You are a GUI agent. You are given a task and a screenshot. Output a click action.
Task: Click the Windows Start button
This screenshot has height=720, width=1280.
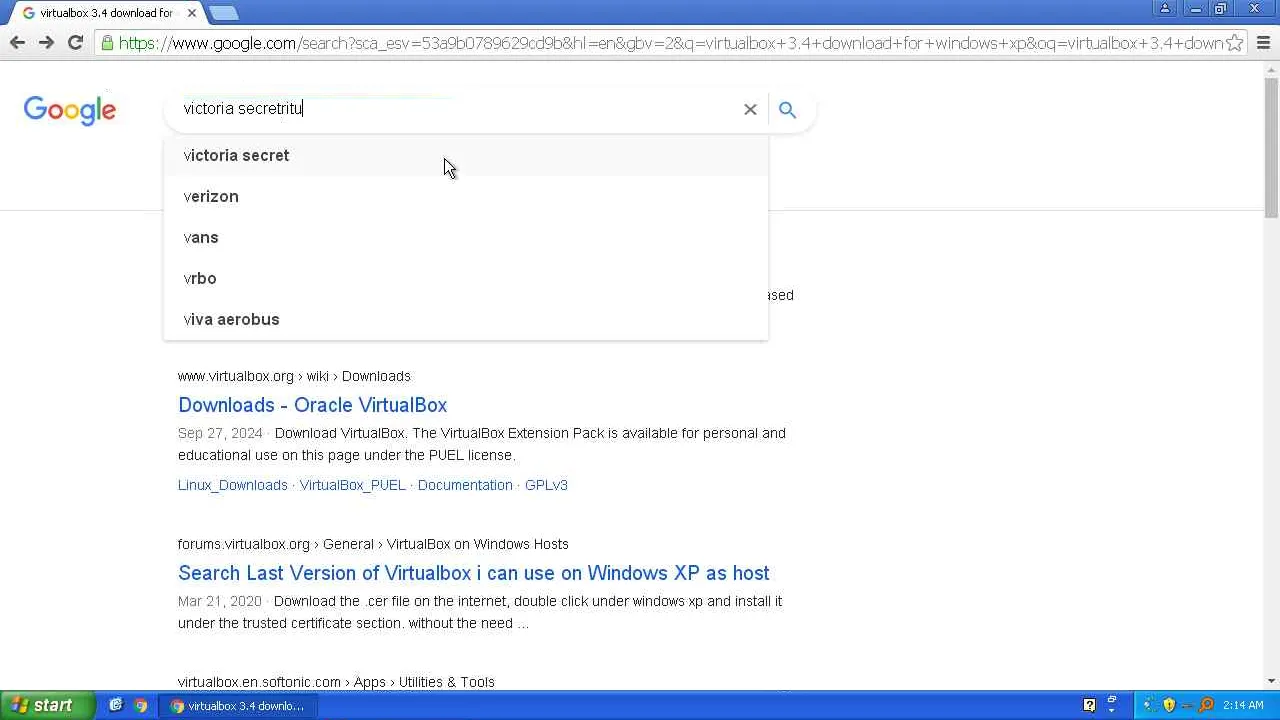click(x=46, y=705)
